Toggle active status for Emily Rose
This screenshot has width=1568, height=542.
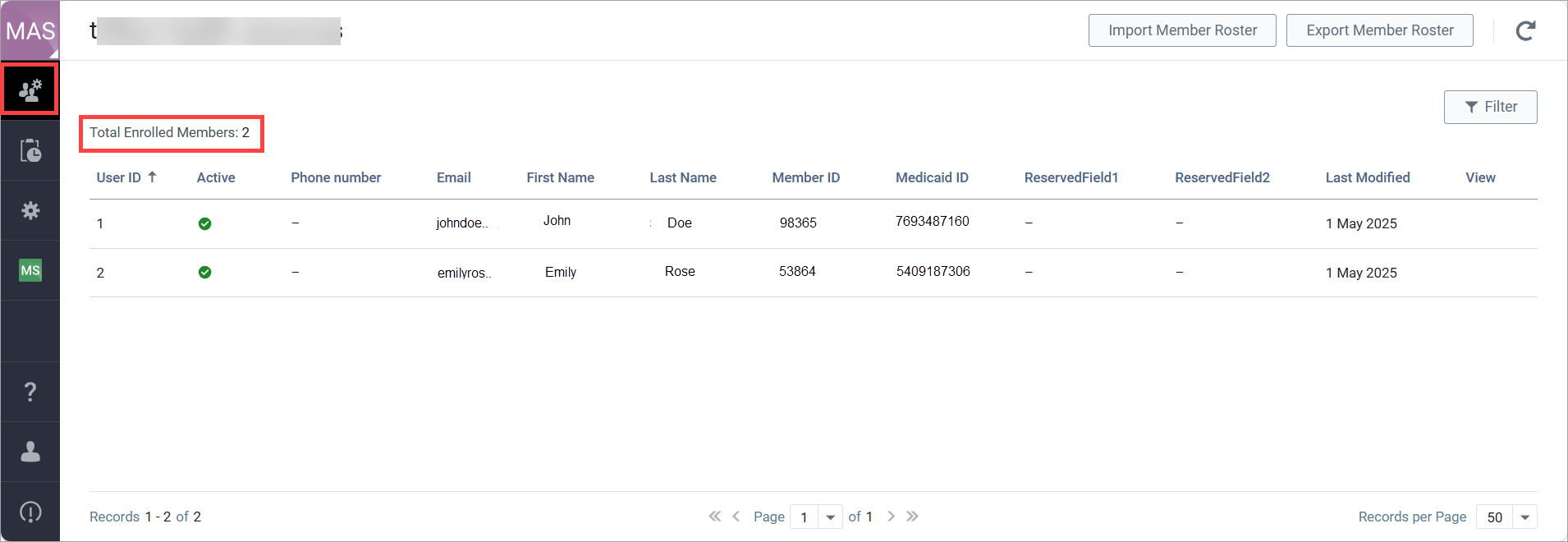[x=205, y=273]
